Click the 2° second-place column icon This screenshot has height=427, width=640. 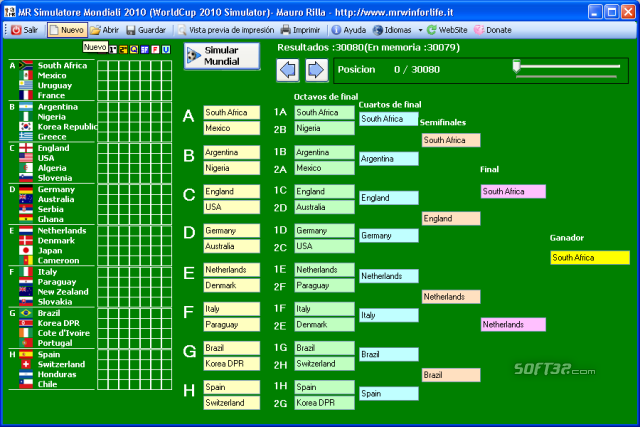pos(123,49)
